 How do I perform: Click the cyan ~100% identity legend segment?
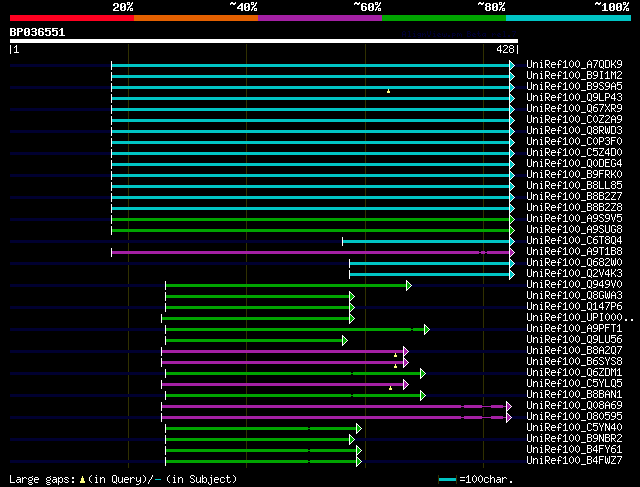[569, 18]
